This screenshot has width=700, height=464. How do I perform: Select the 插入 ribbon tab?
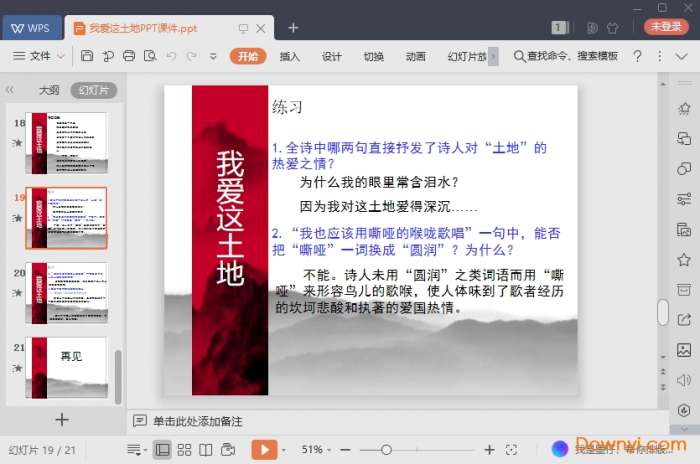coord(290,56)
